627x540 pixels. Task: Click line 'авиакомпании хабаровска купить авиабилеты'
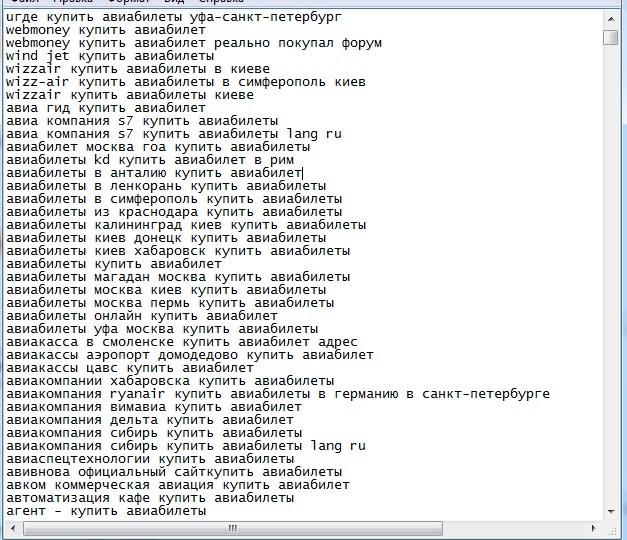click(x=170, y=381)
